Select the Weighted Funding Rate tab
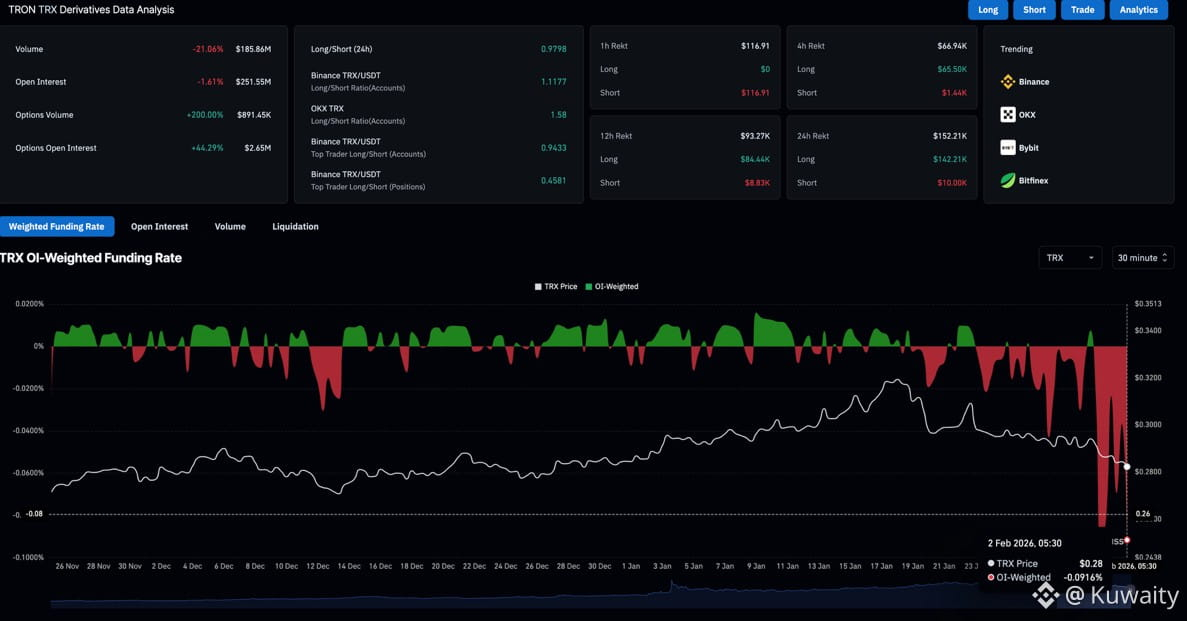Viewport: 1187px width, 621px height. 57,227
